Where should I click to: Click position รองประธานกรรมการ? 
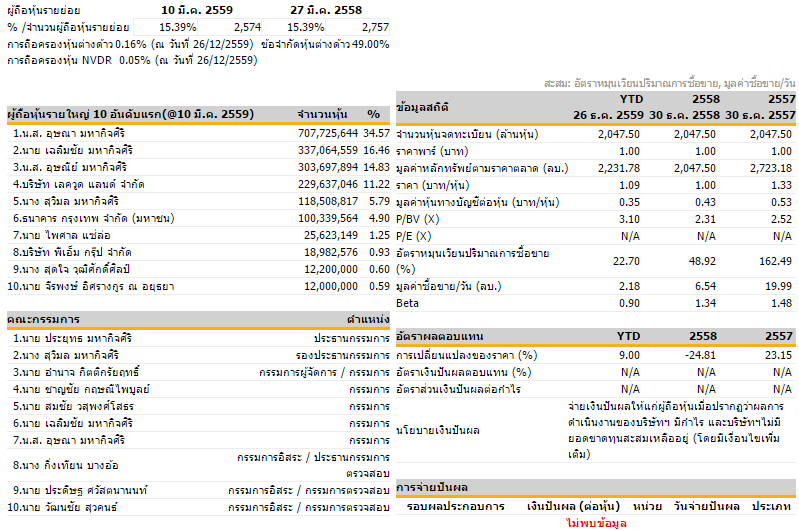[342, 355]
